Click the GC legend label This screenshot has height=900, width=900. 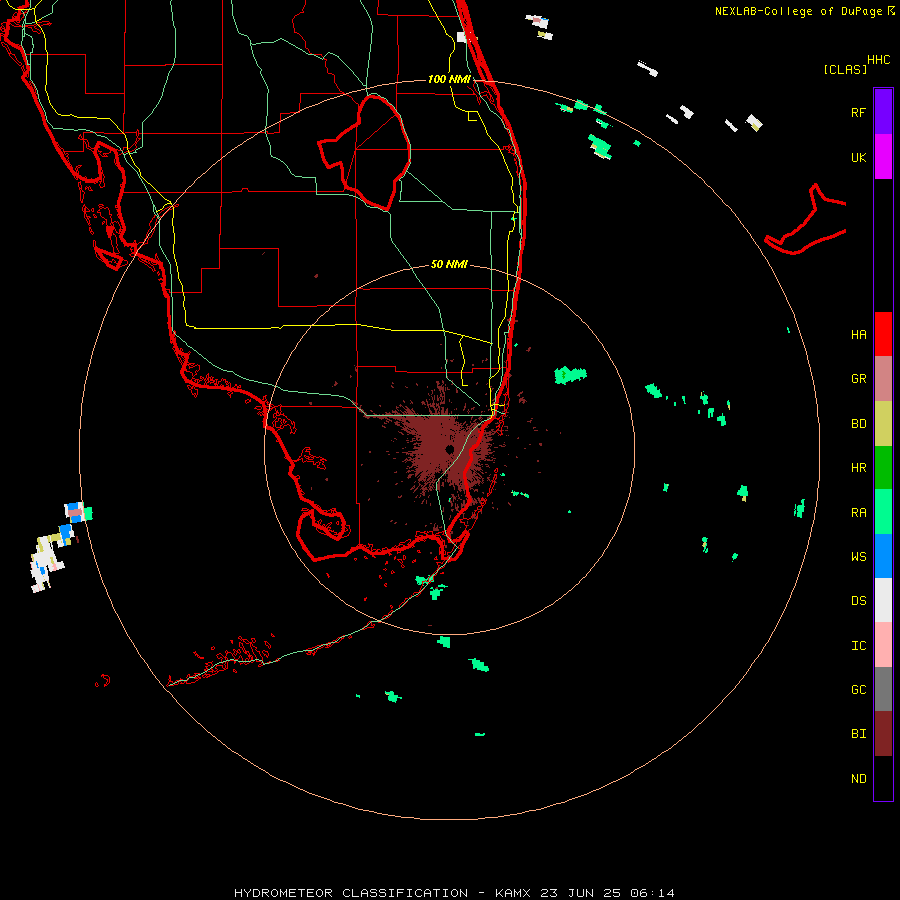858,690
